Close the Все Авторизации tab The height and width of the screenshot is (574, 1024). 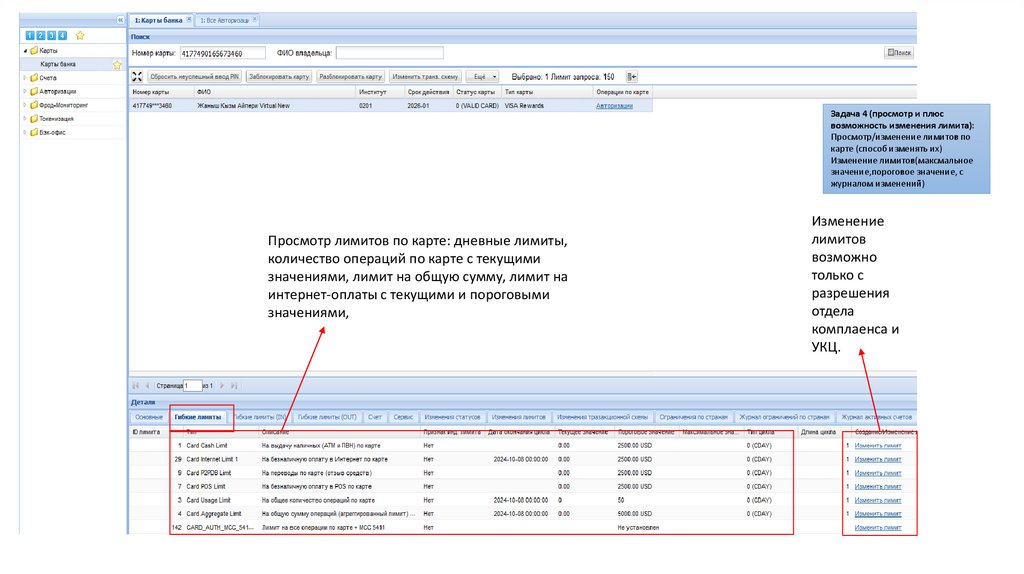pyautogui.click(x=254, y=20)
